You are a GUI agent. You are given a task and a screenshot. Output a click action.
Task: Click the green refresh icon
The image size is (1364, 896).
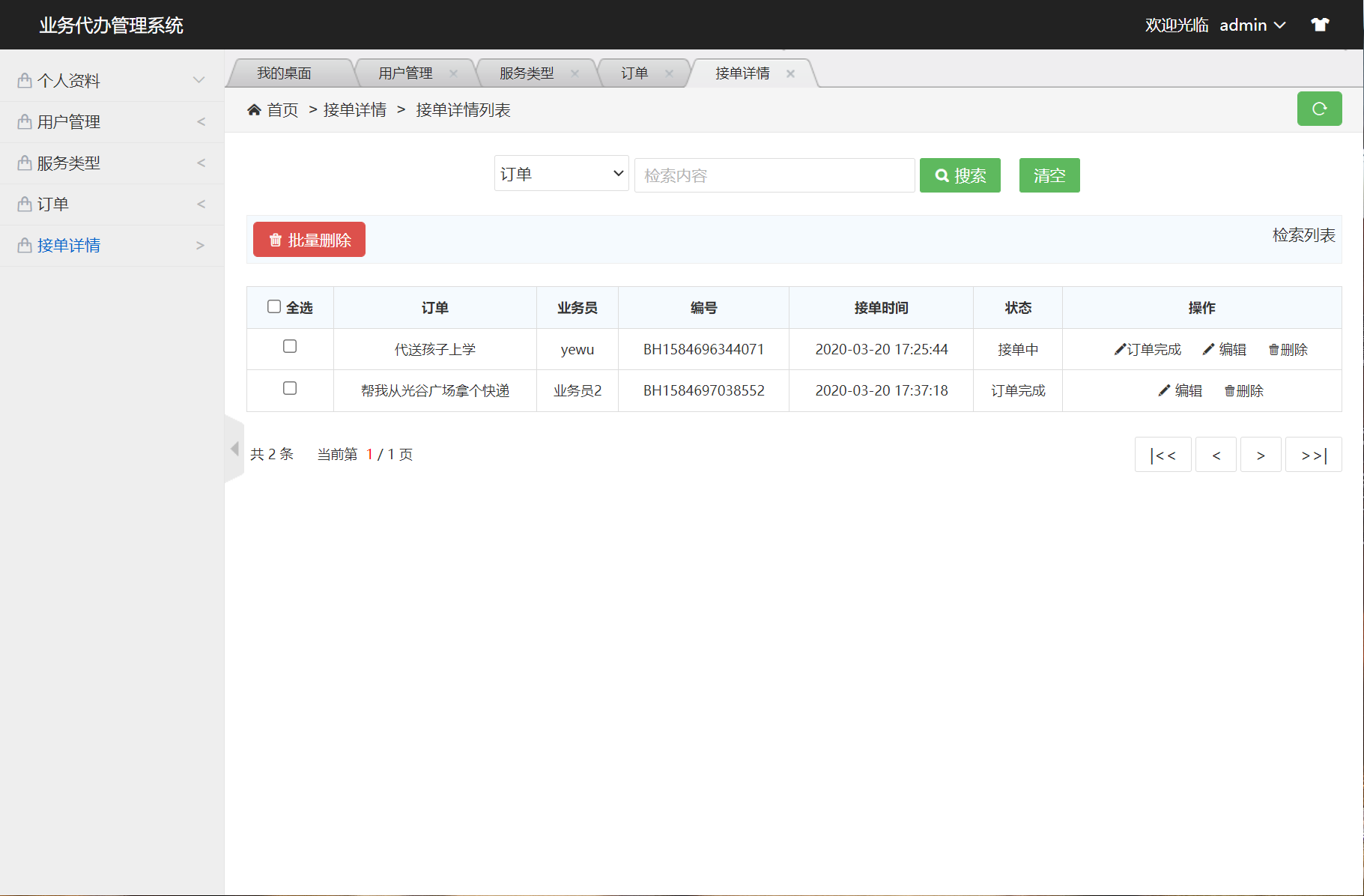(1319, 109)
